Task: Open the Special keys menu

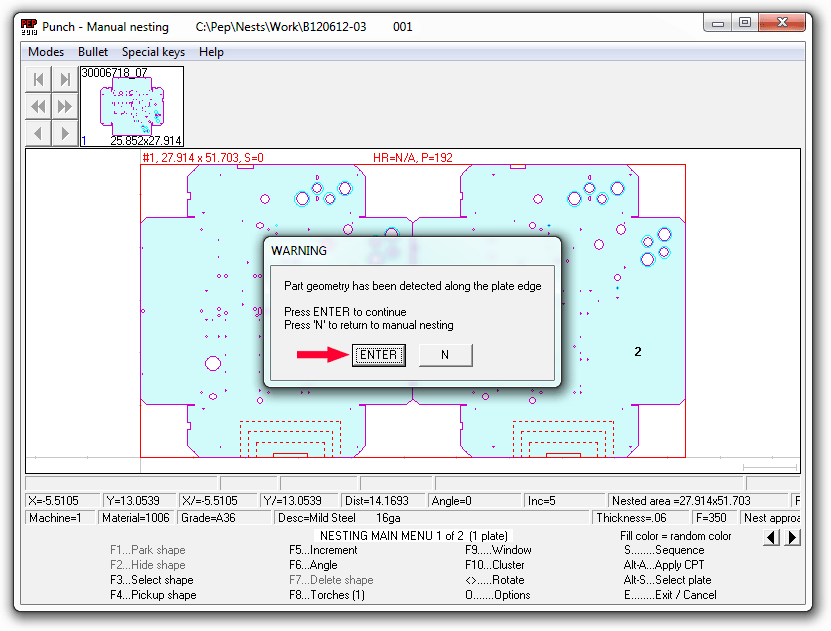Action: tap(153, 52)
